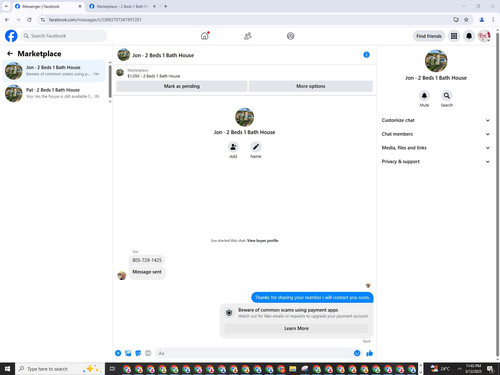Image resolution: width=500 pixels, height=375 pixels.
Task: Click the browser address bar
Action: tap(247, 20)
